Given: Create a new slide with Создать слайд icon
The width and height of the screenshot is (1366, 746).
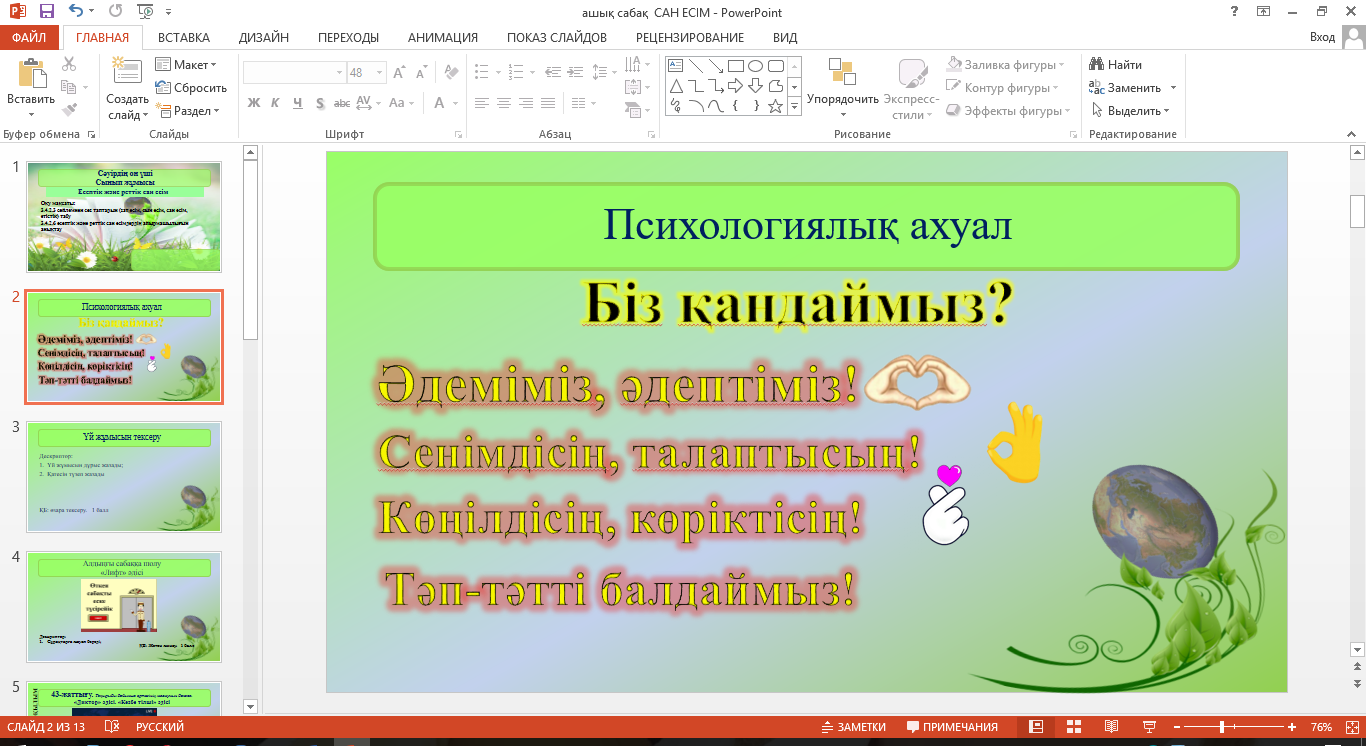Looking at the screenshot, I should coord(127,71).
